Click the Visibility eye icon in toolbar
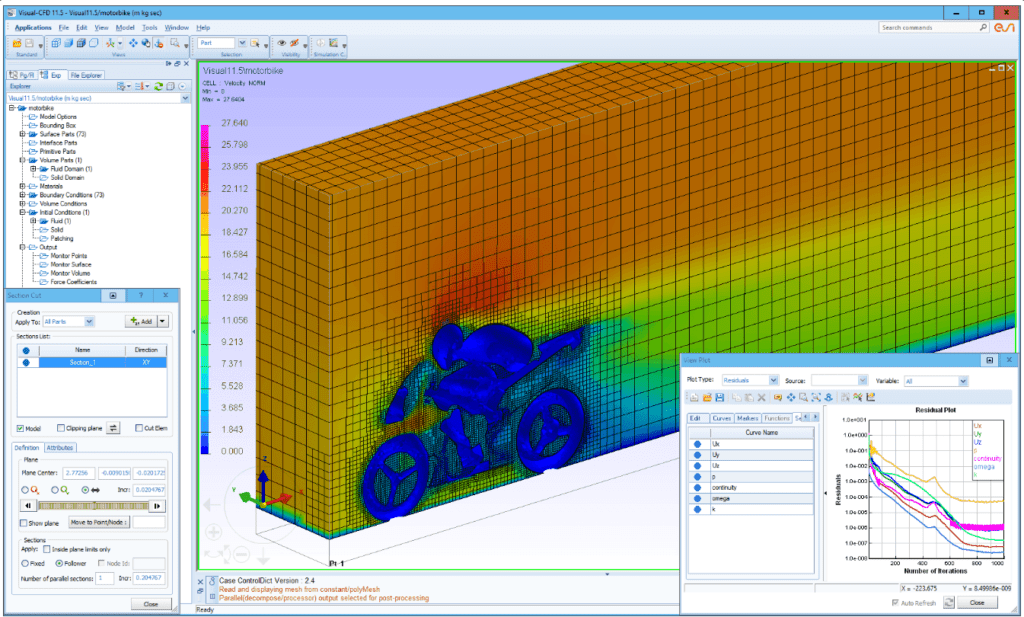This screenshot has height=617, width=1024. coord(282,41)
